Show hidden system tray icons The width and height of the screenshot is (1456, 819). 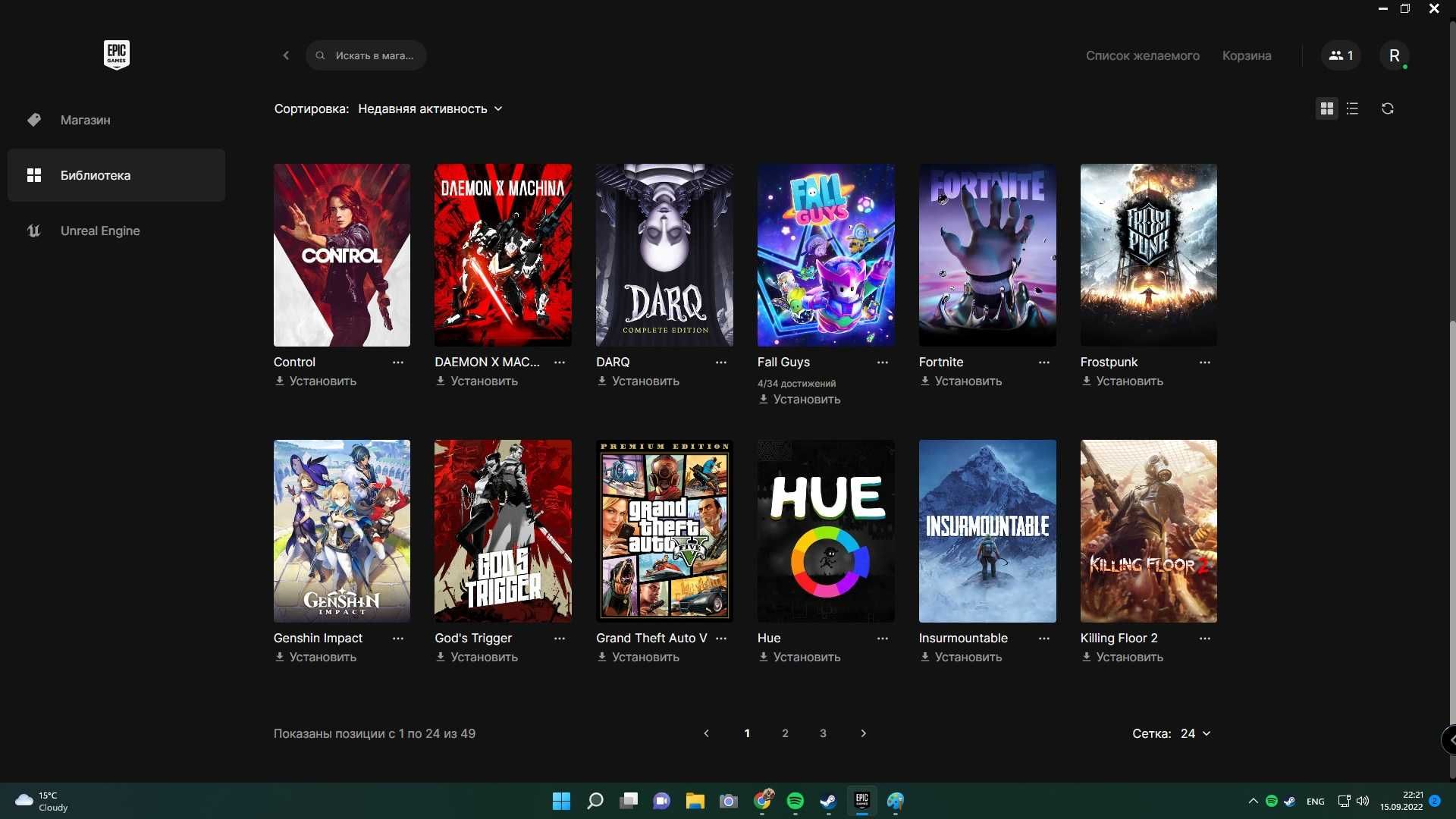tap(1253, 801)
